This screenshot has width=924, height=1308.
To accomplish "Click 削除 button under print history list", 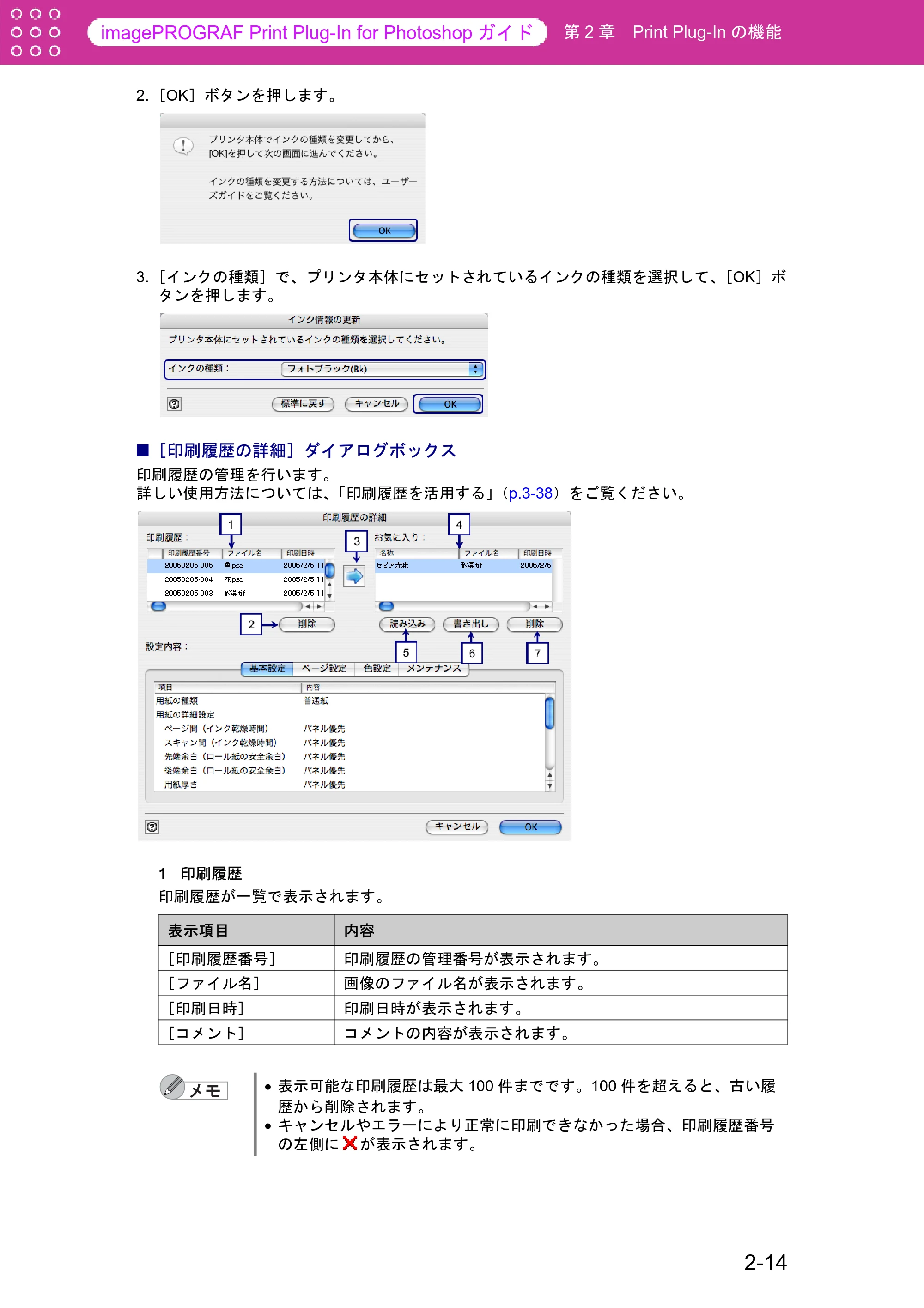I will (x=307, y=624).
